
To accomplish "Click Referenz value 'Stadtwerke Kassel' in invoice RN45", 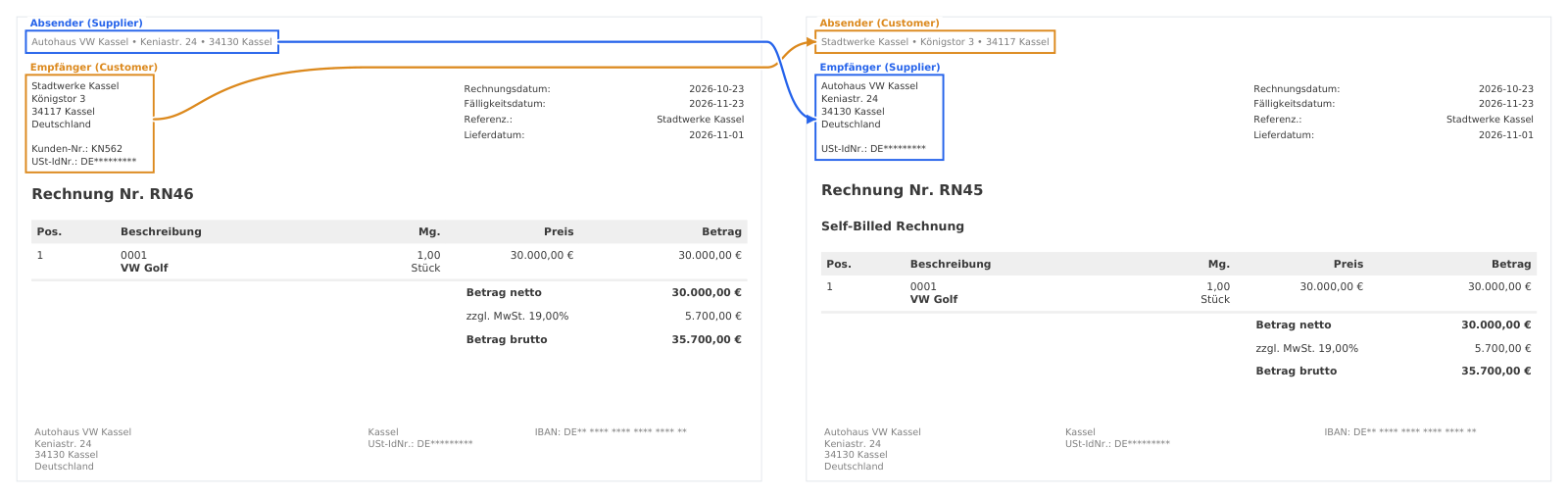I will [x=1490, y=120].
